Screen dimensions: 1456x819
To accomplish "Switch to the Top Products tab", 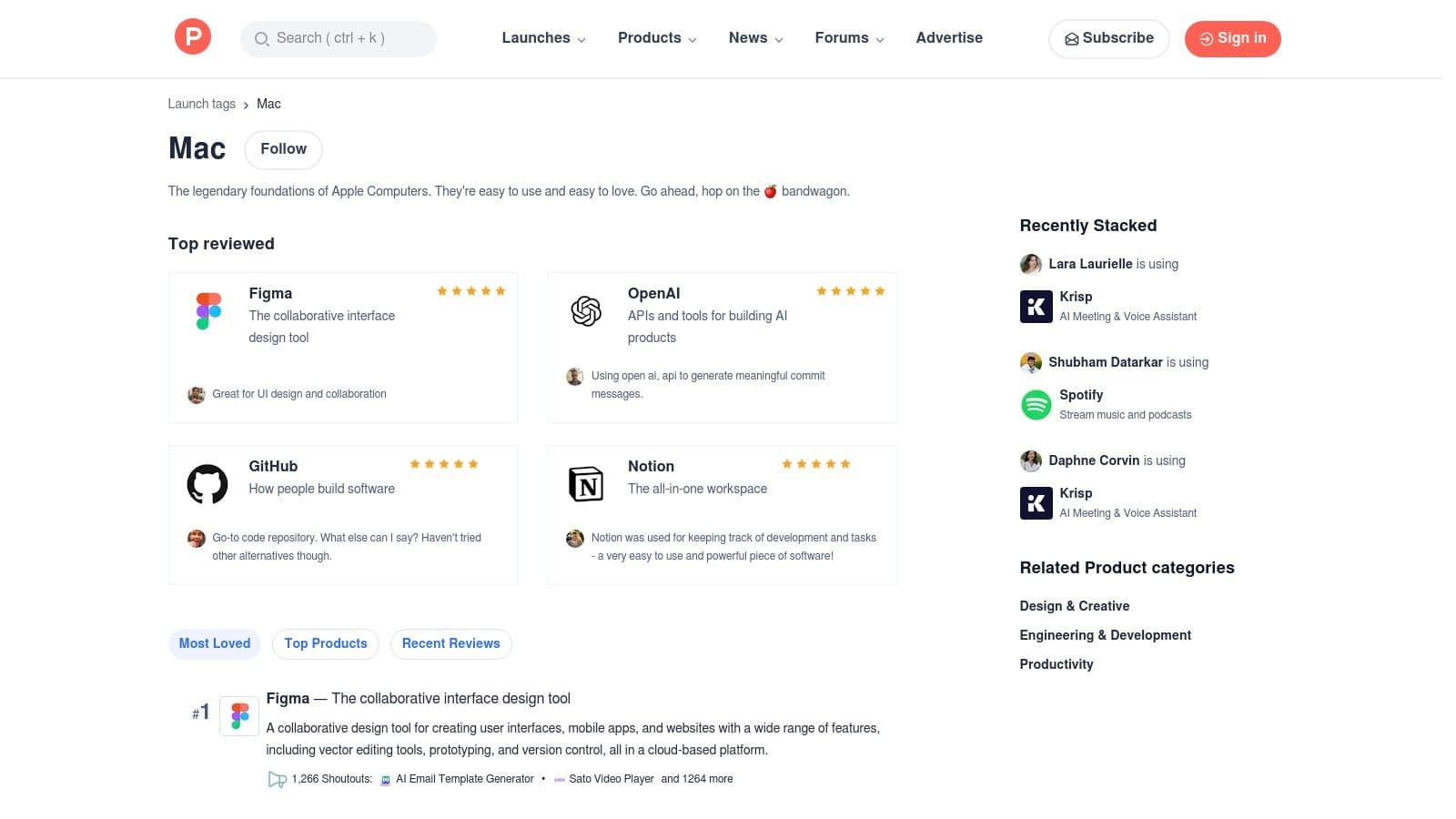I will tap(326, 643).
